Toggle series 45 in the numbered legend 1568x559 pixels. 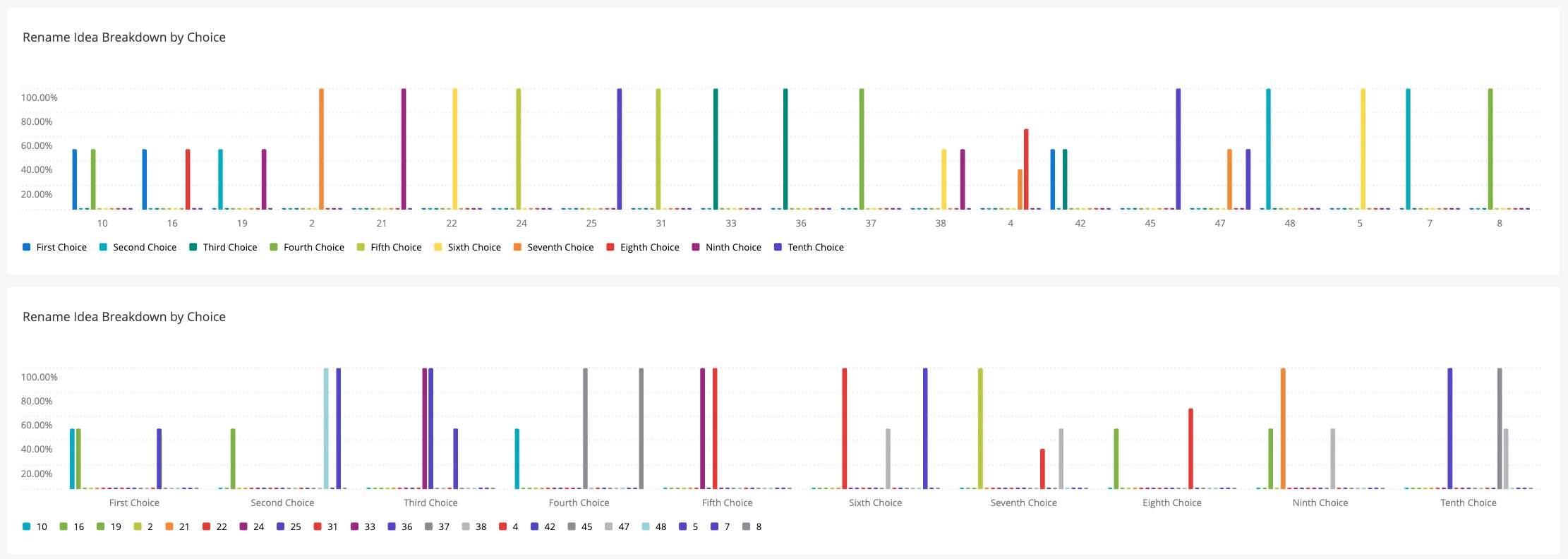(x=580, y=527)
